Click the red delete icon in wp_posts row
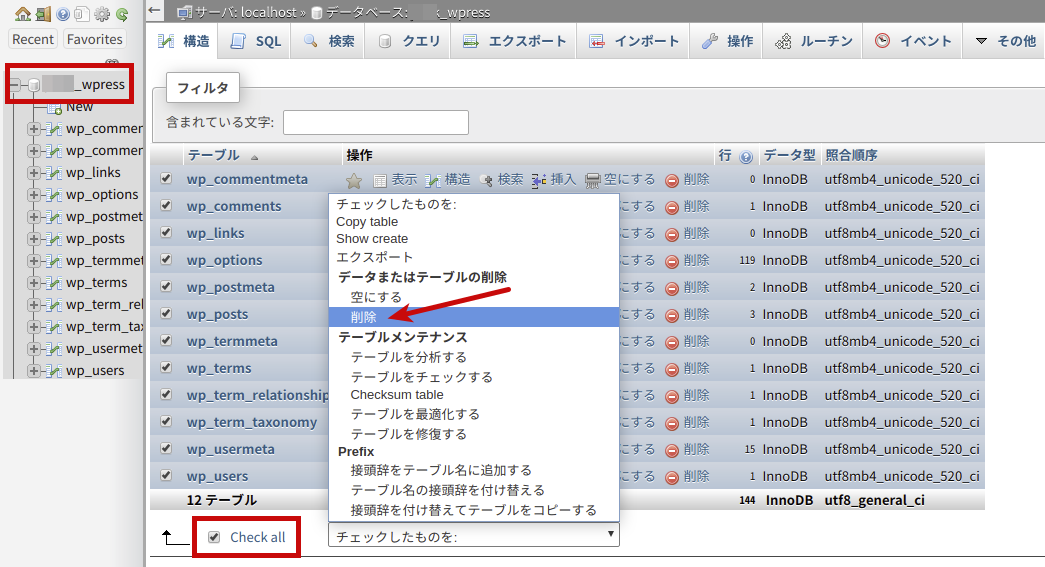 pyautogui.click(x=672, y=315)
